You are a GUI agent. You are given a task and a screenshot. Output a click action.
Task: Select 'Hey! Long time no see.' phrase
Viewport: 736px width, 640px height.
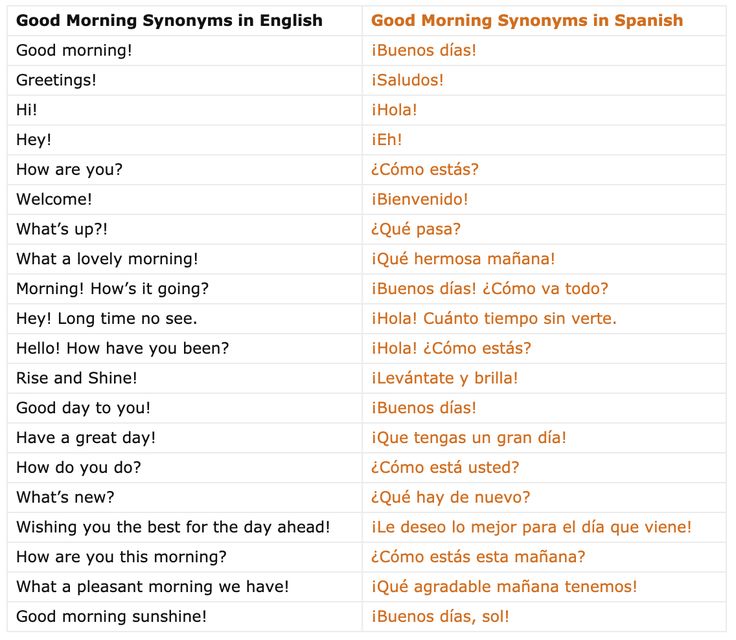tap(106, 319)
